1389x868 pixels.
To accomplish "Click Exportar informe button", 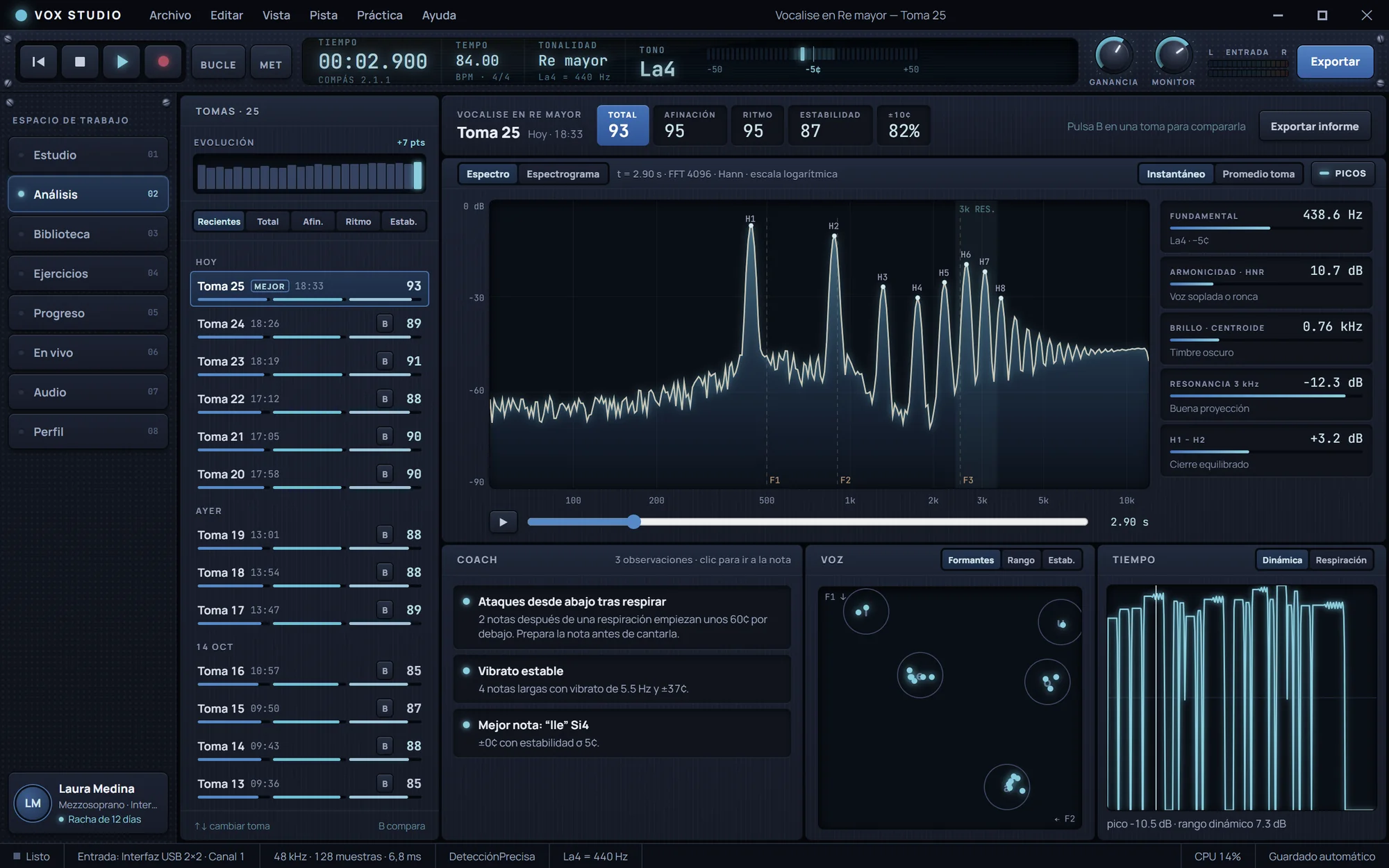I will pyautogui.click(x=1314, y=126).
